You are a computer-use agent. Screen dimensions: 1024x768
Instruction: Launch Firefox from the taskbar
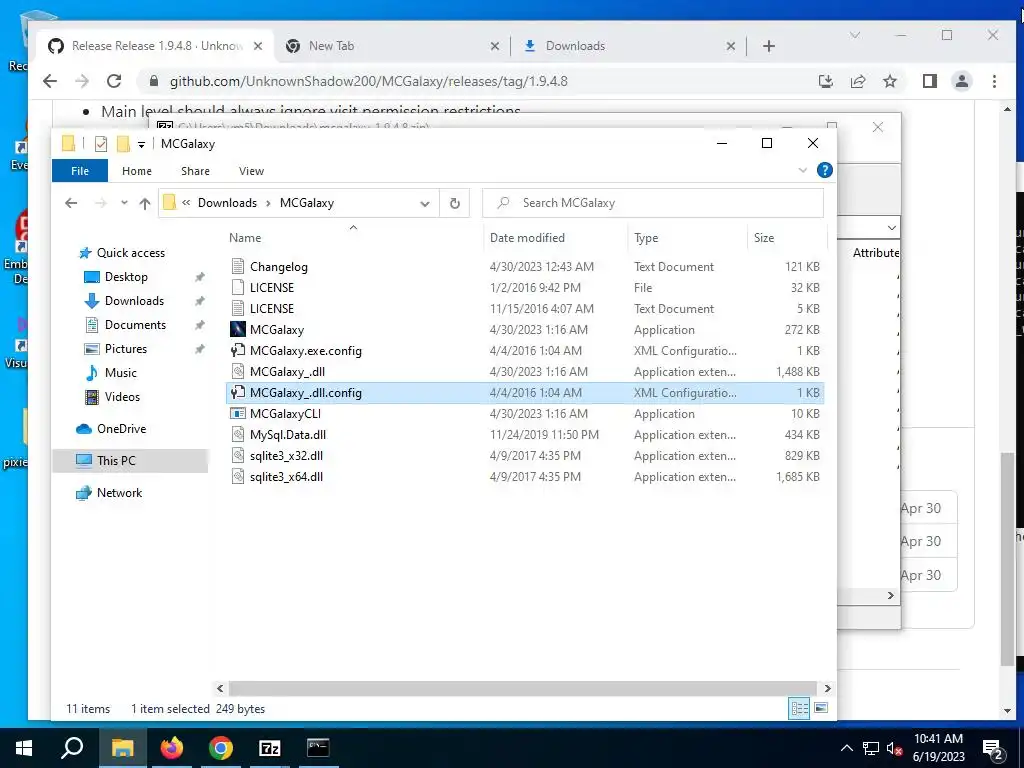coord(172,748)
